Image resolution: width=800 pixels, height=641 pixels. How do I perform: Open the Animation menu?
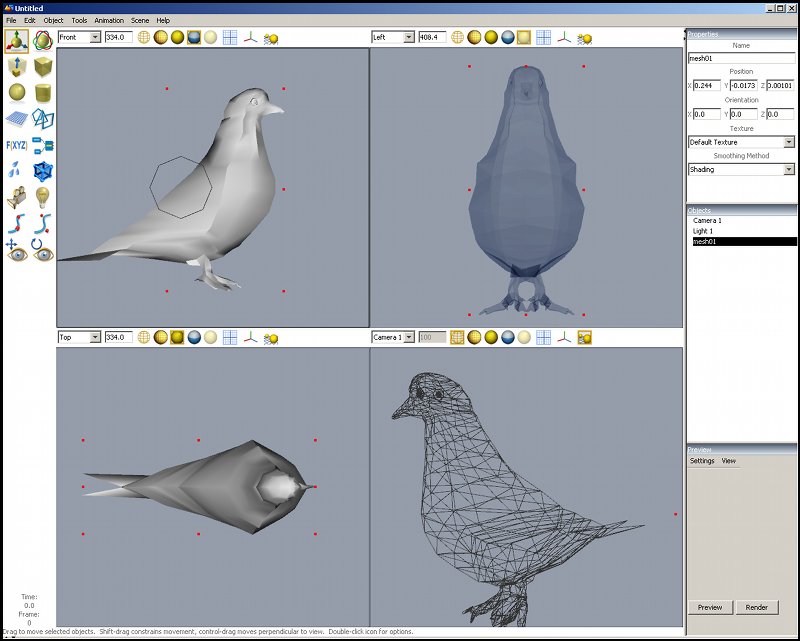(x=109, y=20)
